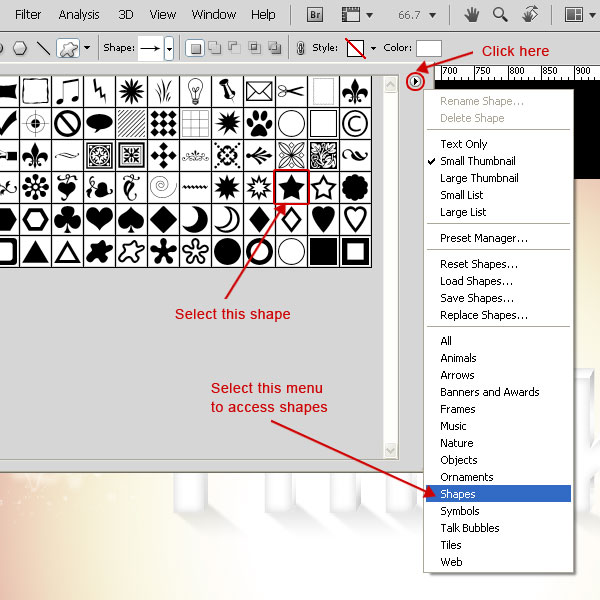
Task: Open the 3D menu
Action: pyautogui.click(x=126, y=15)
